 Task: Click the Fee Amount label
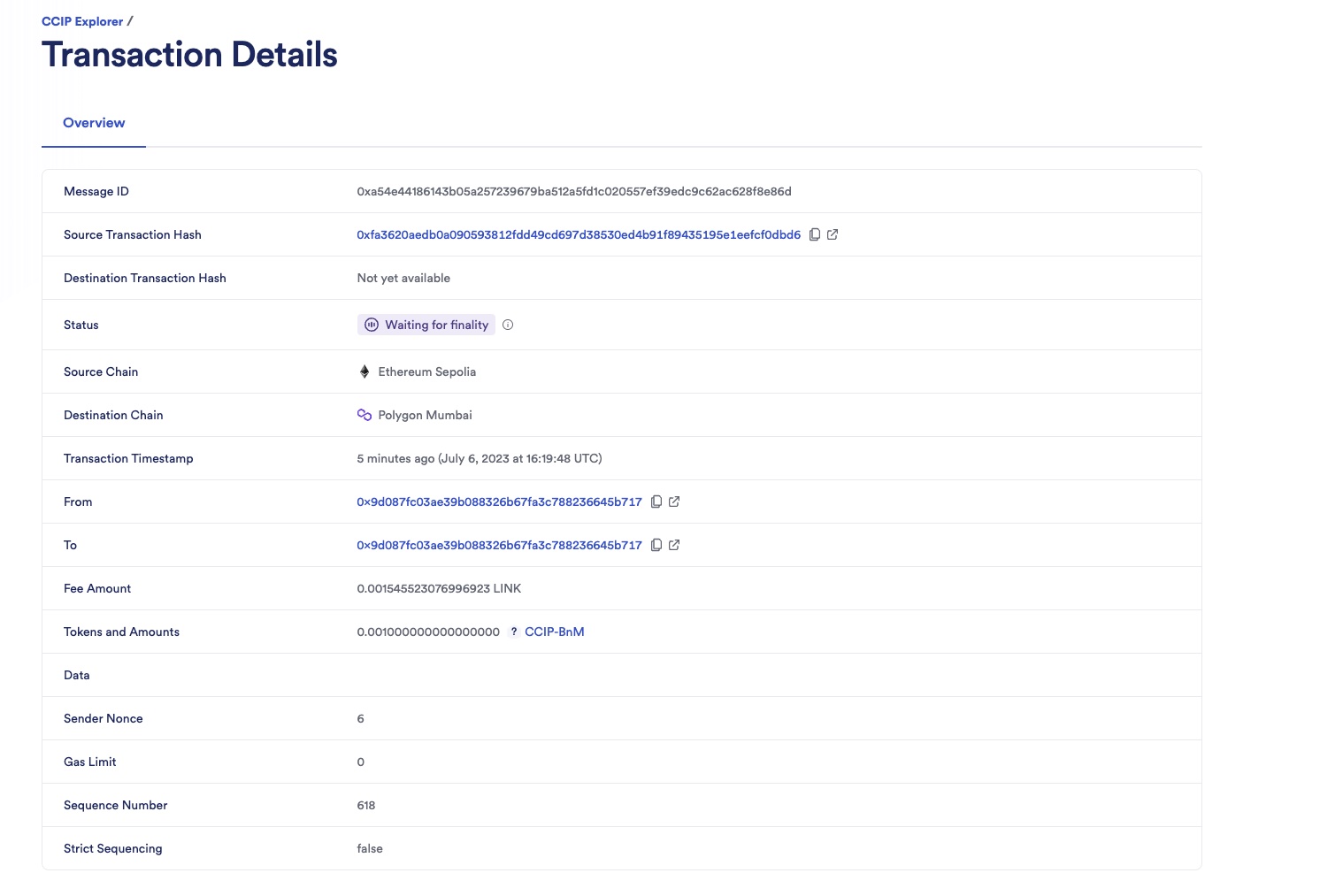[x=97, y=588]
